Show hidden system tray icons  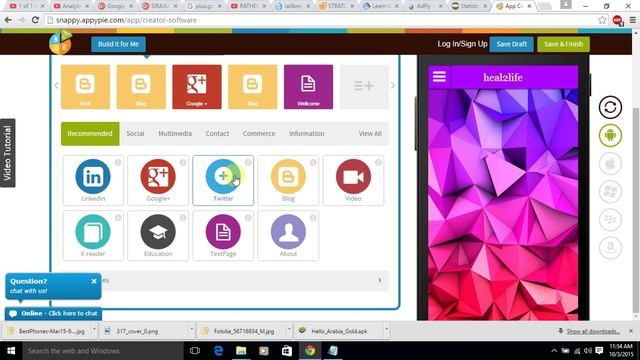[554, 351]
